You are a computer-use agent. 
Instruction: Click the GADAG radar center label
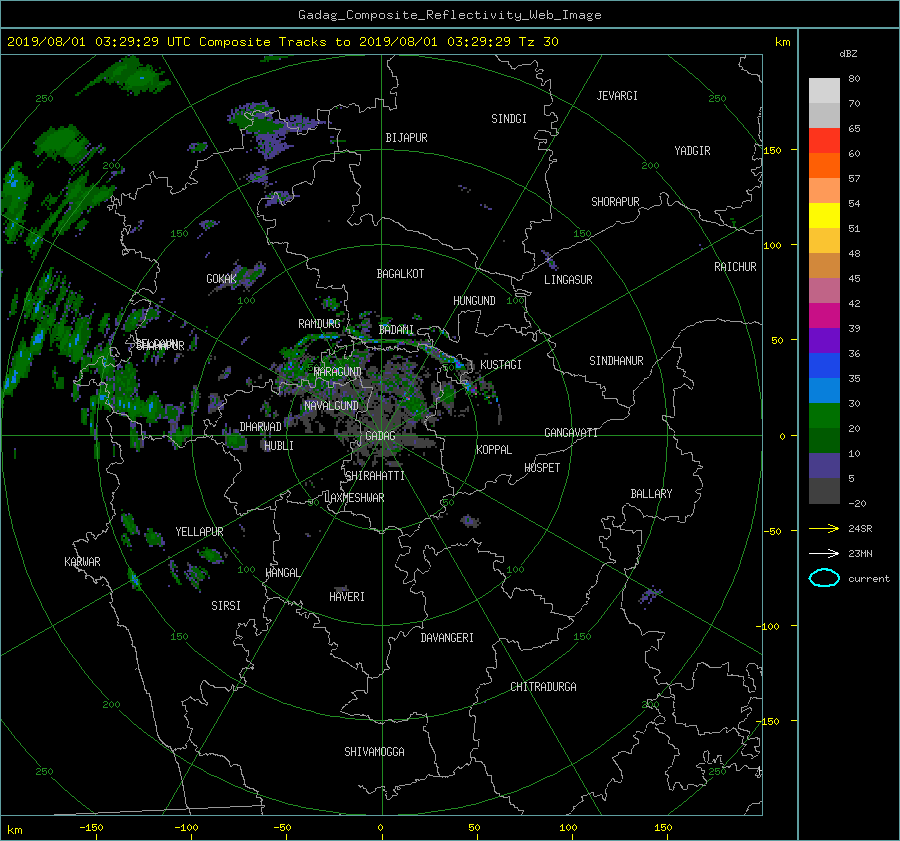coord(380,436)
